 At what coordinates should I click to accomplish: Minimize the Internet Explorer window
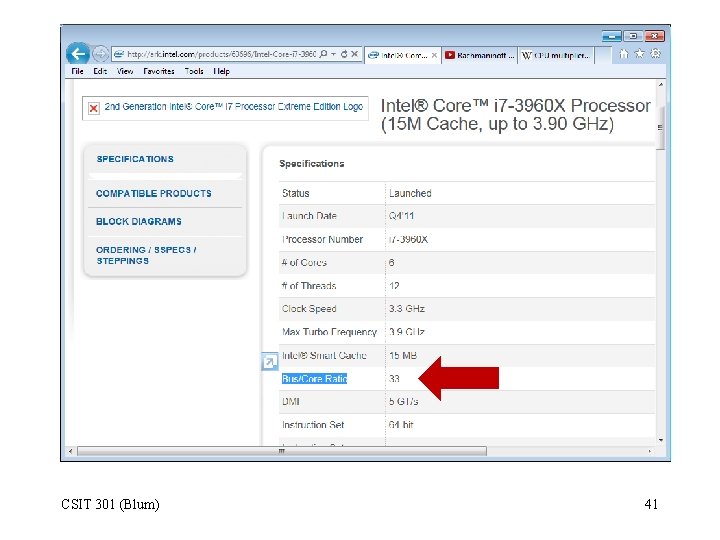click(612, 36)
